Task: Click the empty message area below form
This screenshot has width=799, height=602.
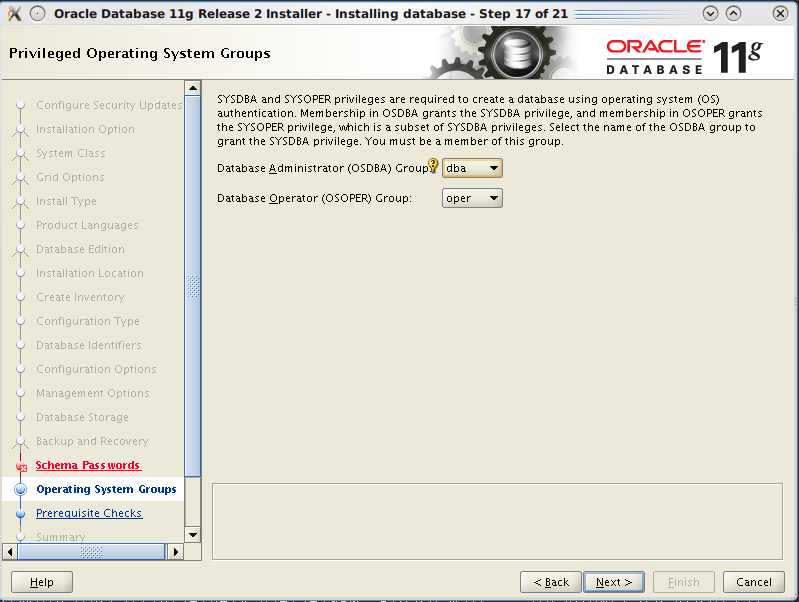Action: click(497, 521)
